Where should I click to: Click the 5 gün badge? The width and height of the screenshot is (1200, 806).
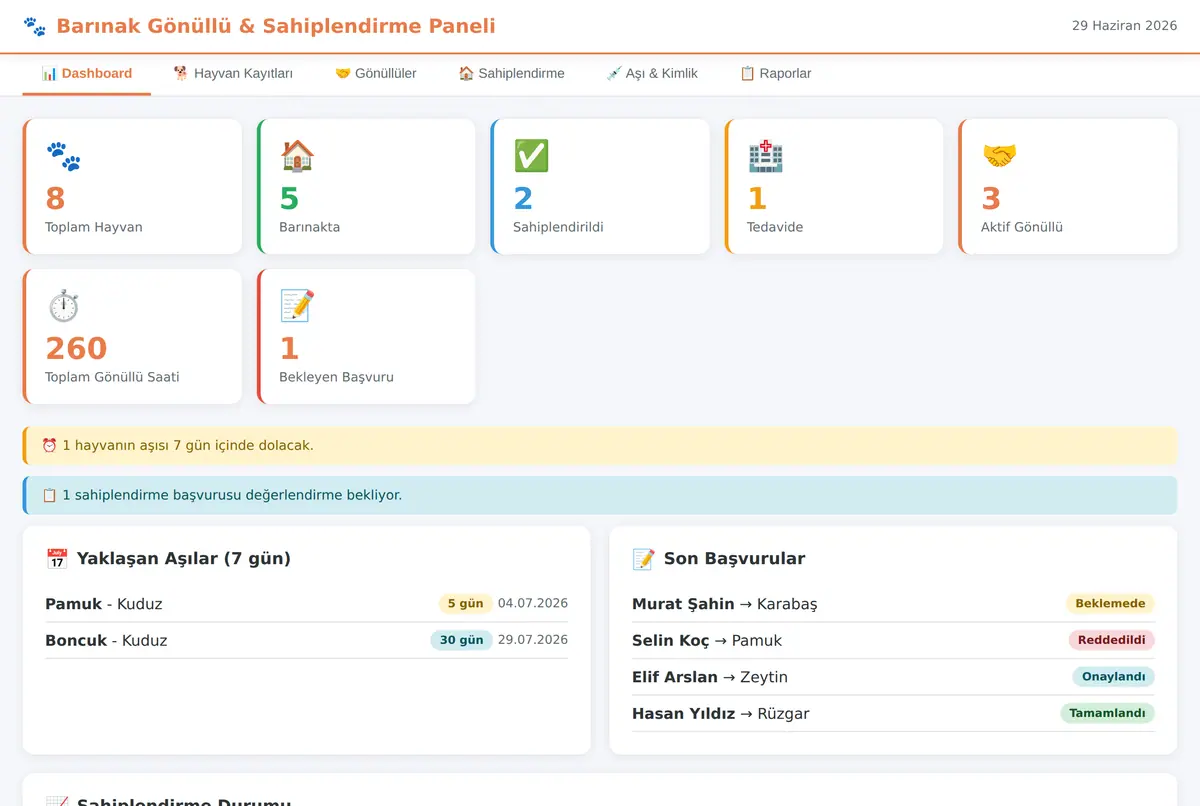tap(465, 604)
